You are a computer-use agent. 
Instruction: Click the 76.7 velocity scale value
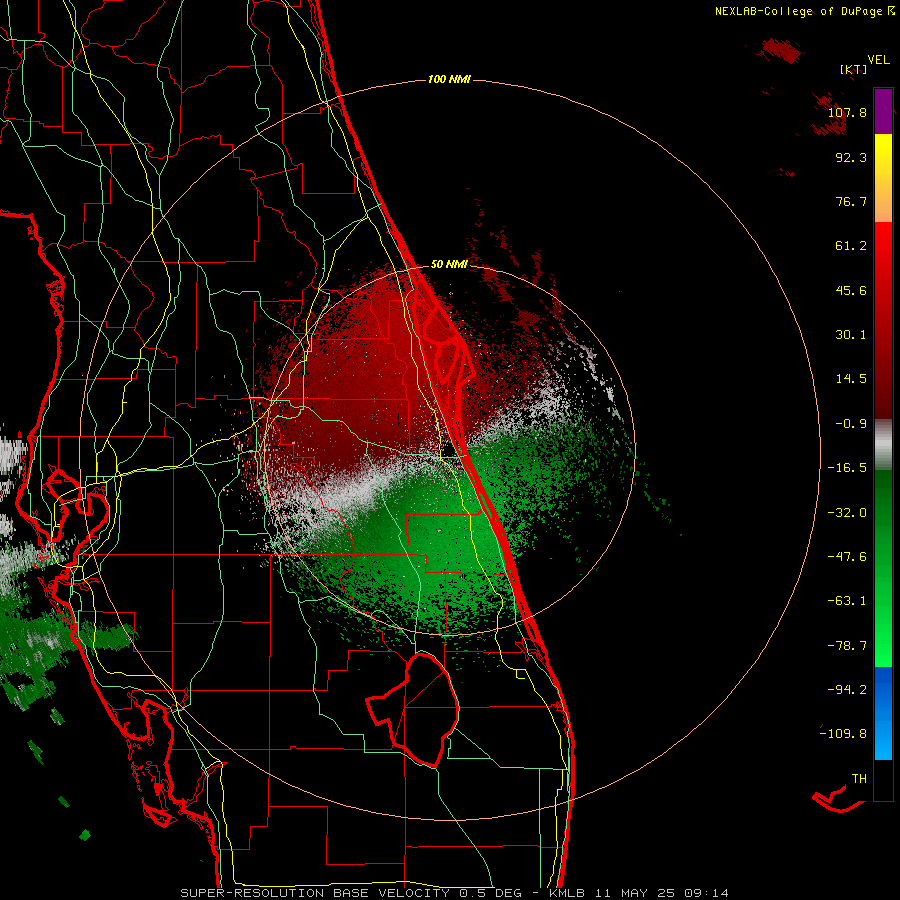[851, 201]
